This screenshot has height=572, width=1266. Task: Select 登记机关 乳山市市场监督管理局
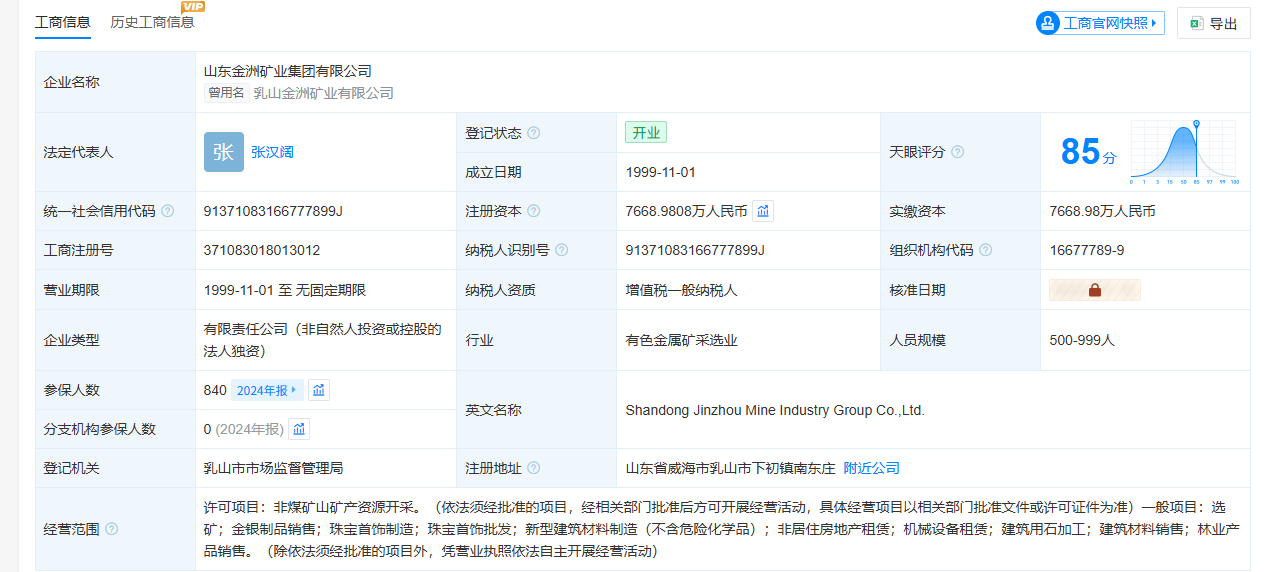[x=273, y=468]
